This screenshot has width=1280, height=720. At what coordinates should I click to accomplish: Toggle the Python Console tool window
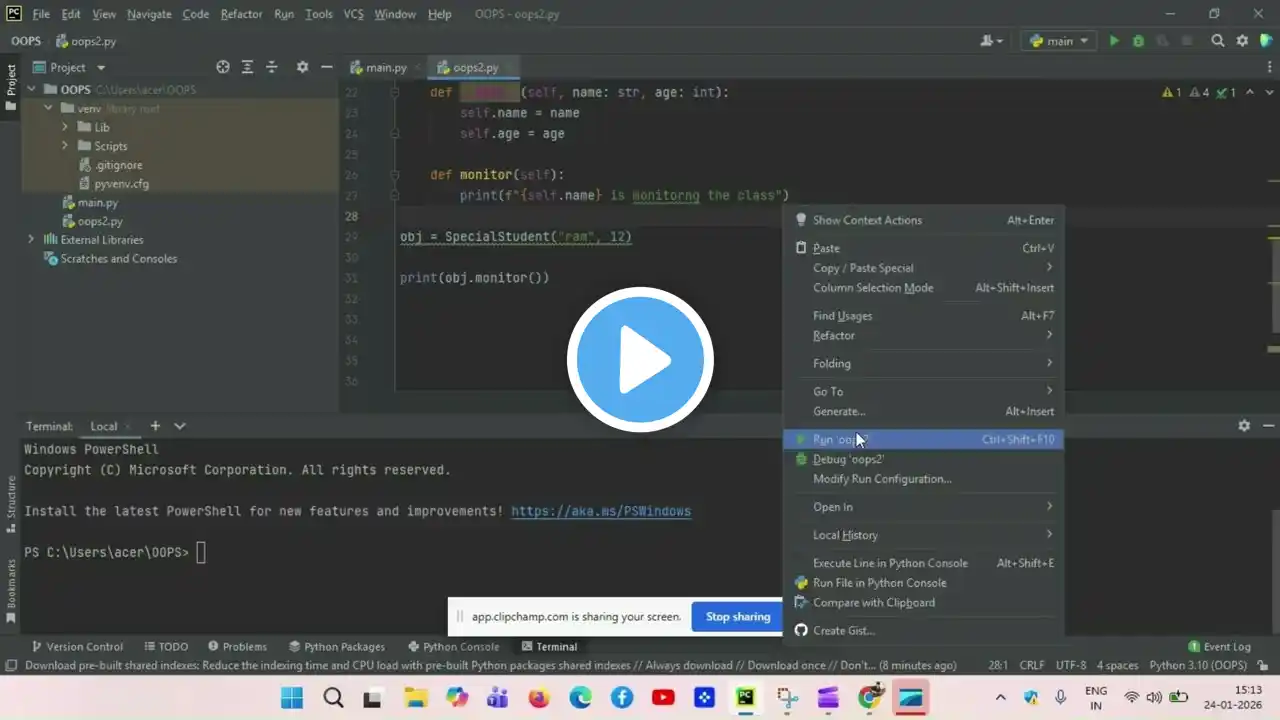point(452,647)
